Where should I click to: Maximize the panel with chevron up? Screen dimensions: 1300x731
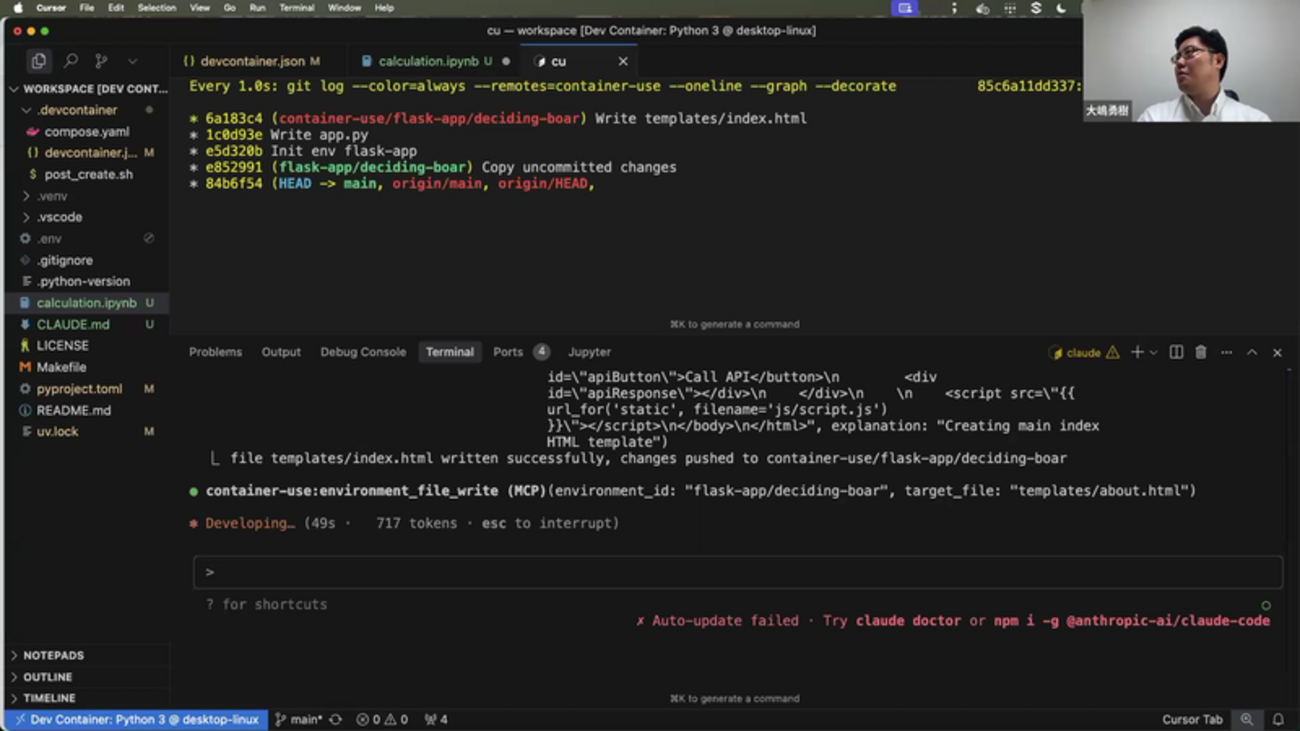1252,352
